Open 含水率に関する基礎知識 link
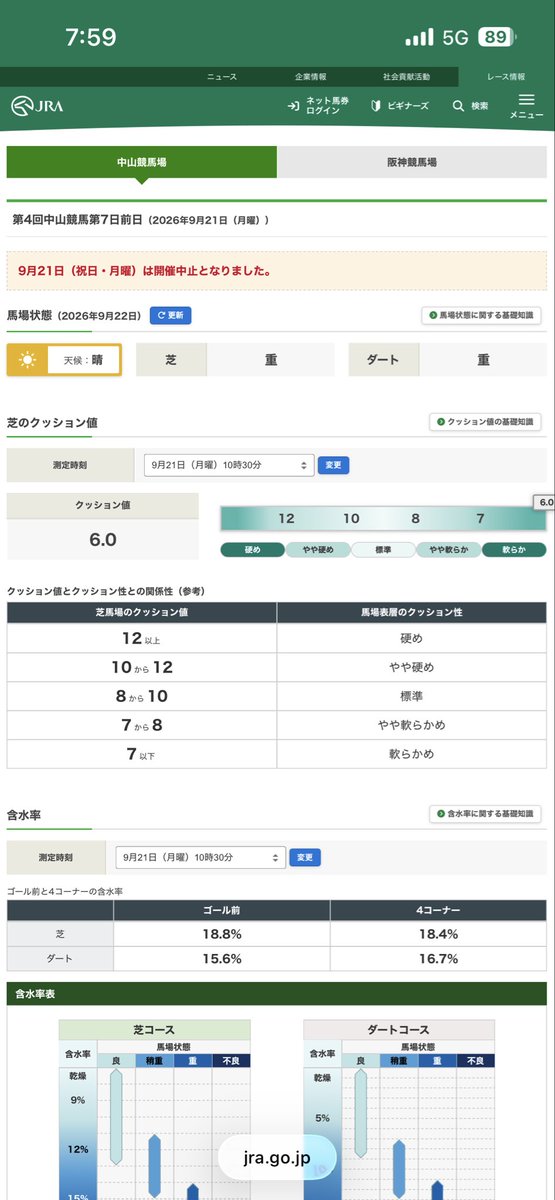Screen dimensions: 555x1200 [x=485, y=814]
